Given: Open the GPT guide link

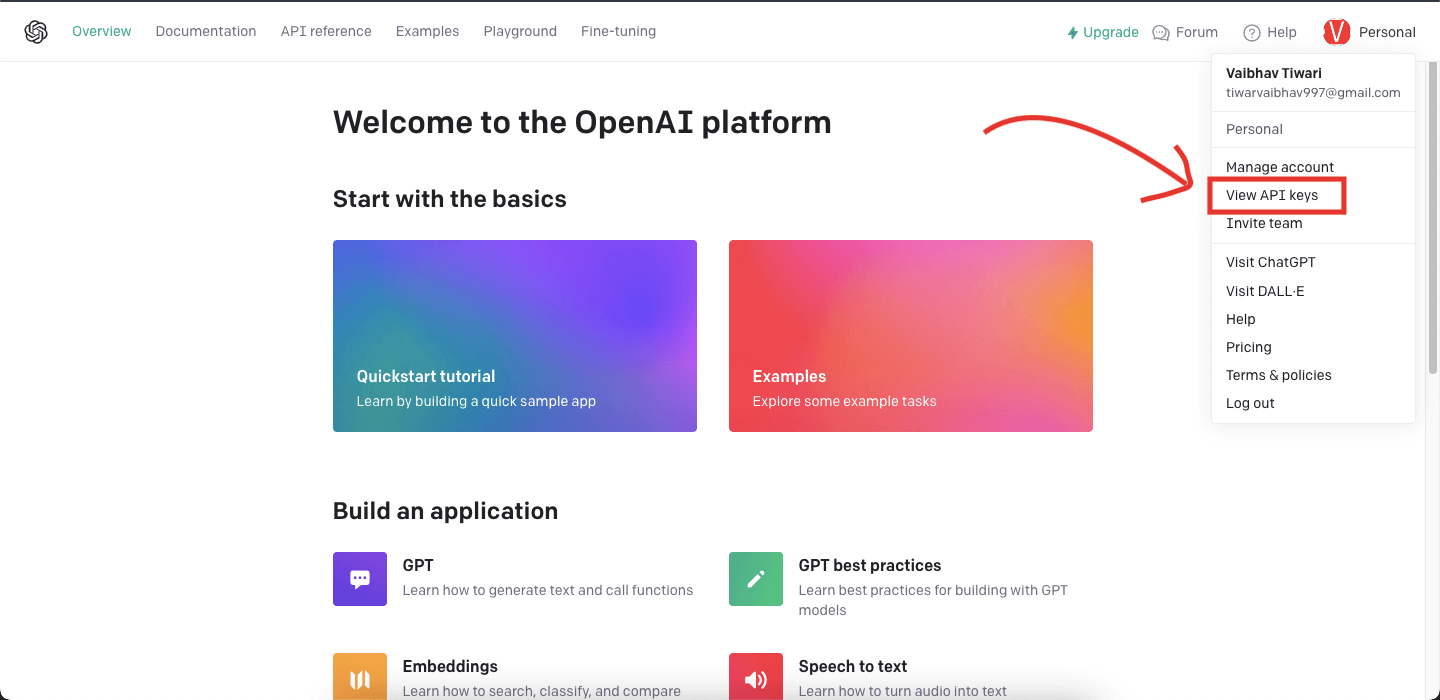Looking at the screenshot, I should [418, 565].
